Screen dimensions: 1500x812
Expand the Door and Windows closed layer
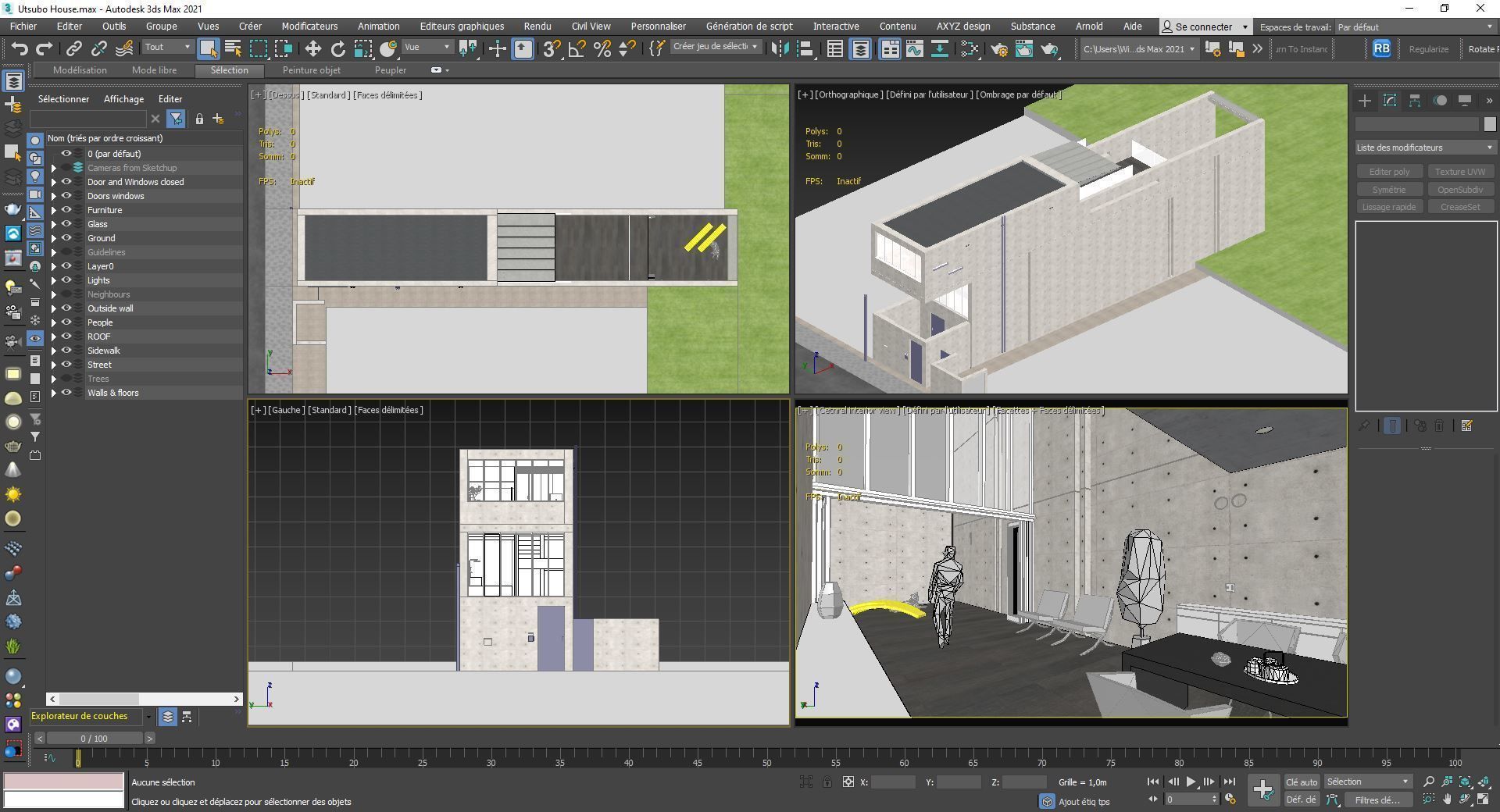[x=54, y=182]
